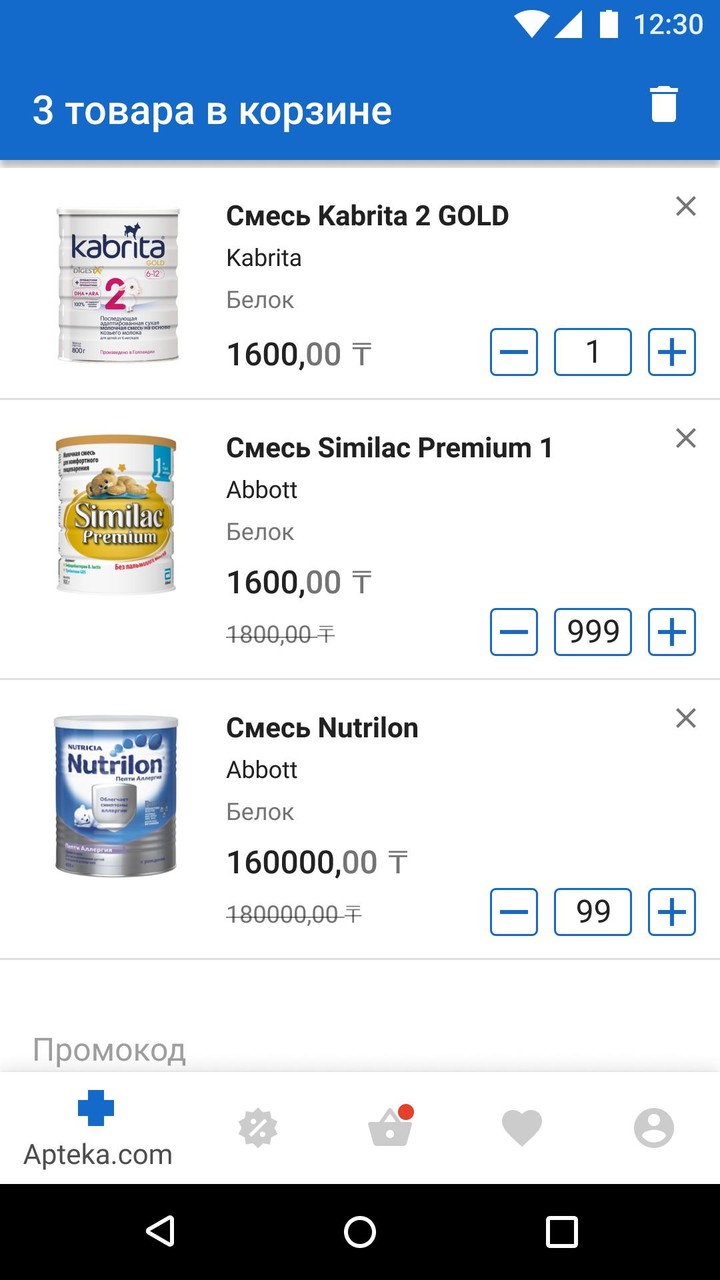Screen dimensions: 720x1280
Task: Decrease Nutrilon quantity
Action: click(x=514, y=912)
